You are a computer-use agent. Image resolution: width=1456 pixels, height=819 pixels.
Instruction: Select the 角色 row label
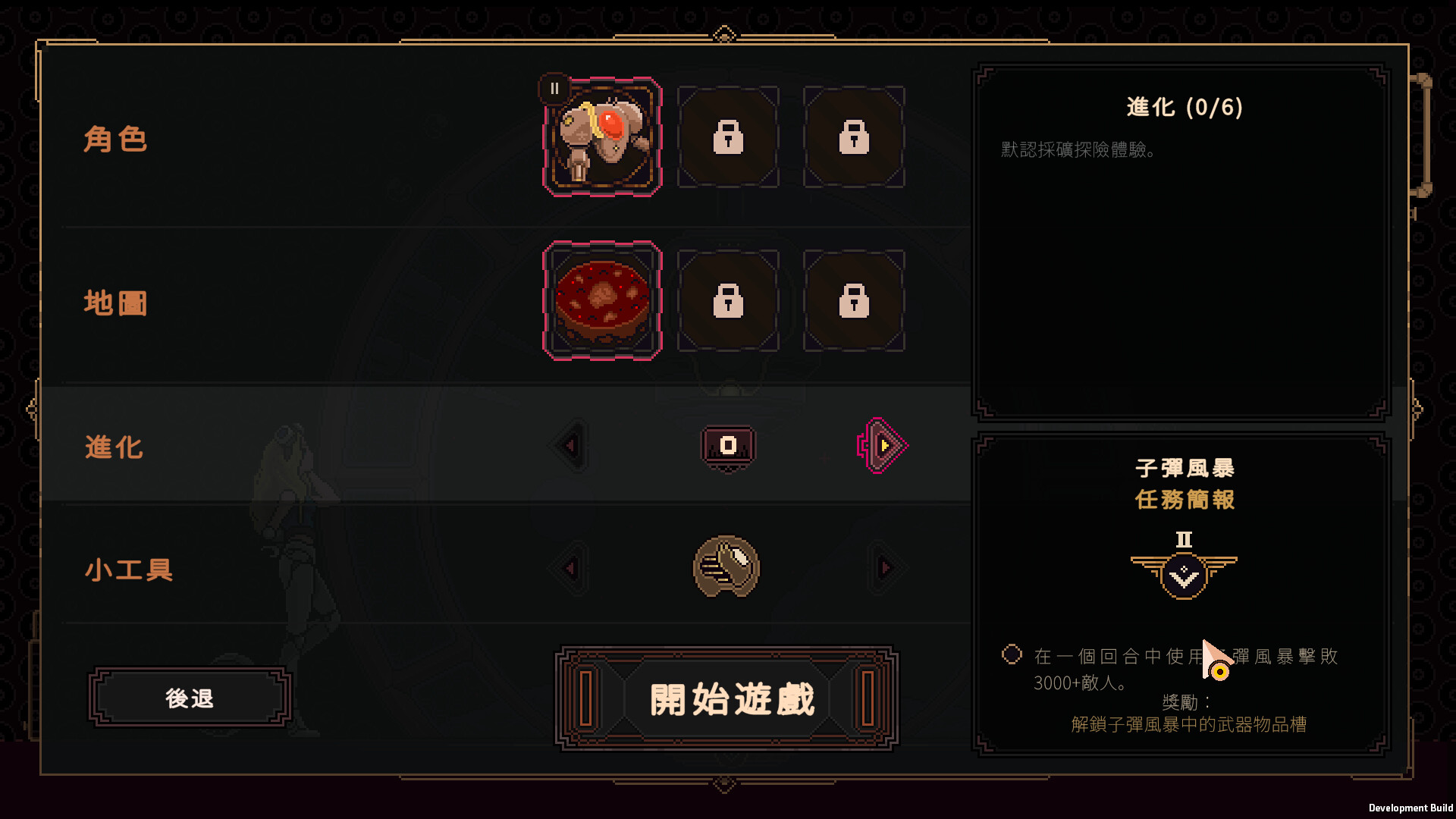[115, 140]
